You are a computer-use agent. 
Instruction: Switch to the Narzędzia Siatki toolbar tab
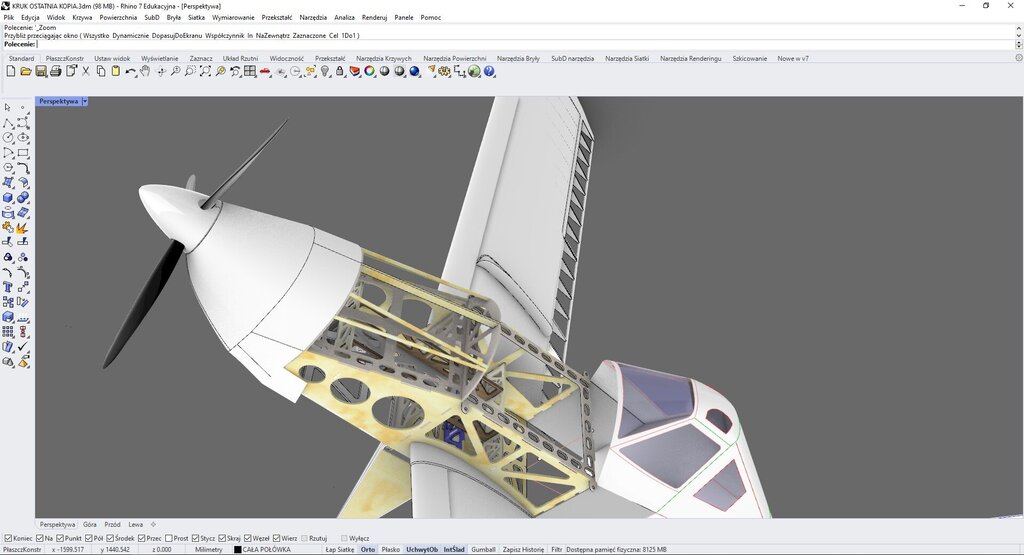point(627,58)
